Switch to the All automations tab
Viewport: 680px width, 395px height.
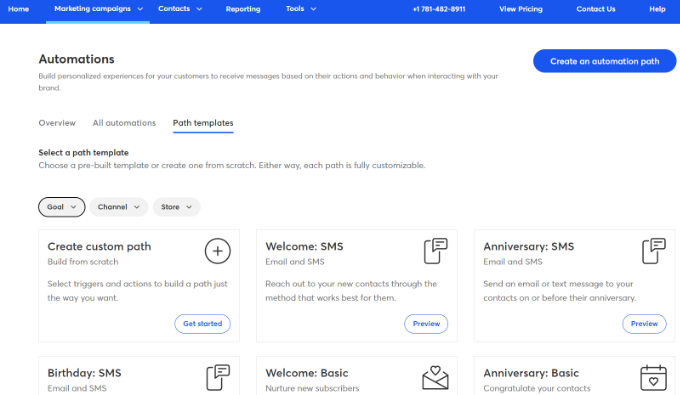[124, 123]
